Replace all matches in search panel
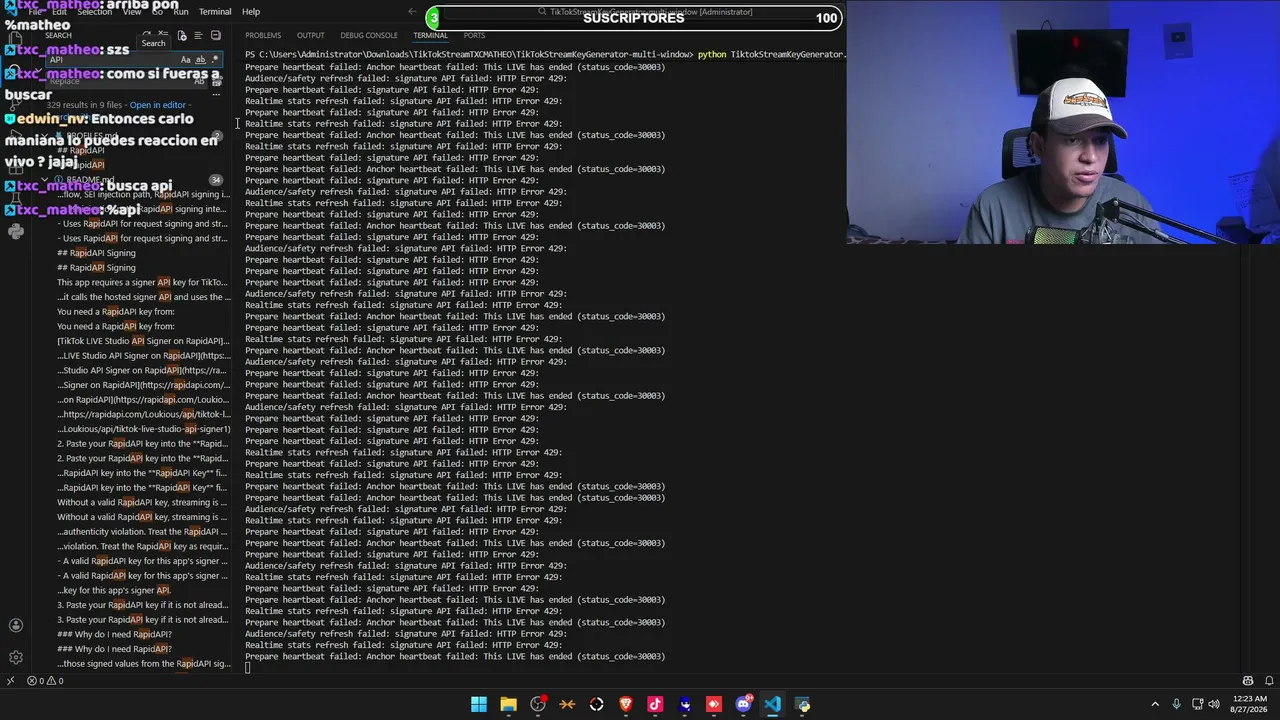This screenshot has width=1280, height=720. (x=216, y=80)
